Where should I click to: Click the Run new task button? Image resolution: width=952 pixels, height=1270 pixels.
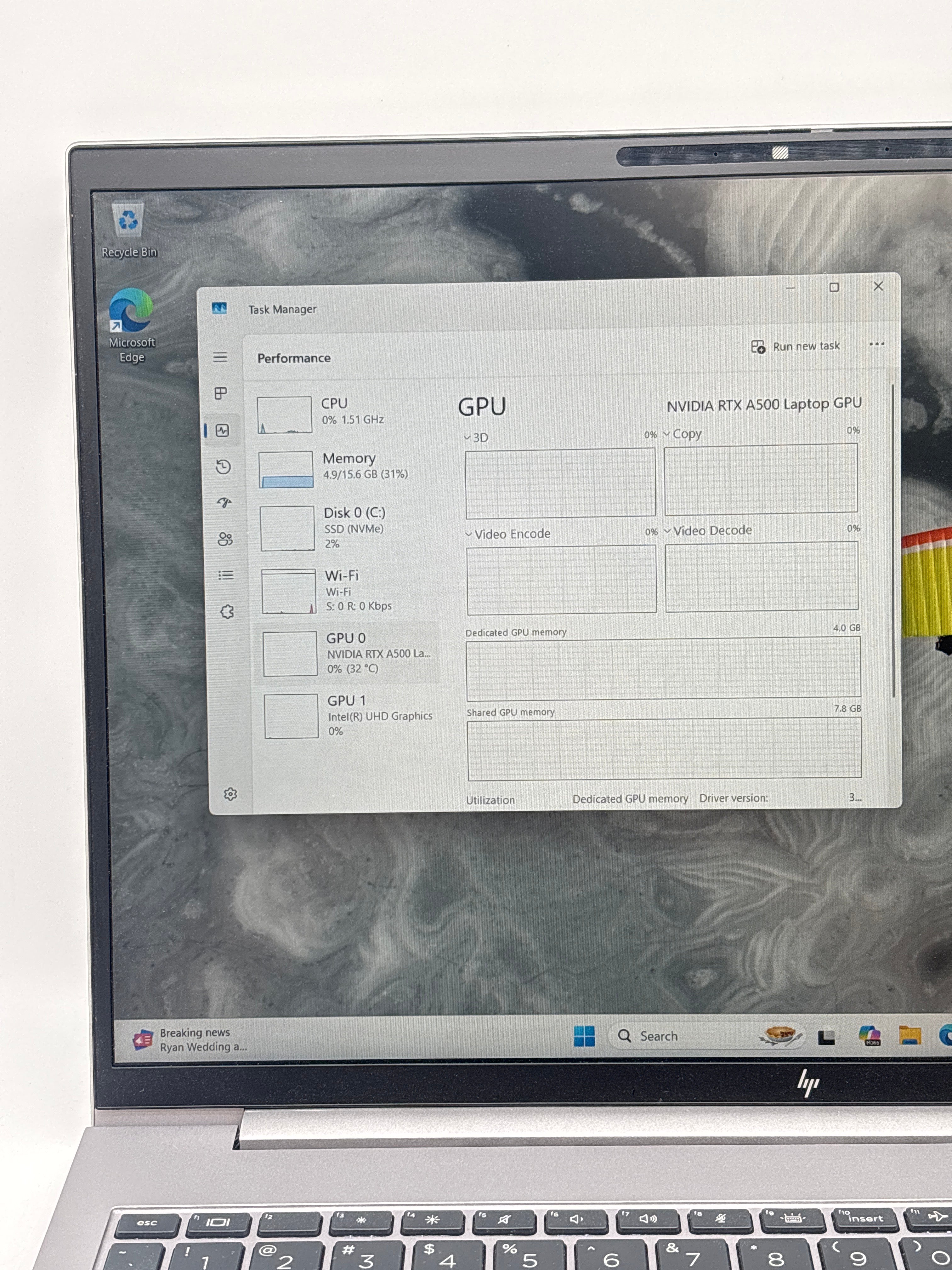click(795, 346)
